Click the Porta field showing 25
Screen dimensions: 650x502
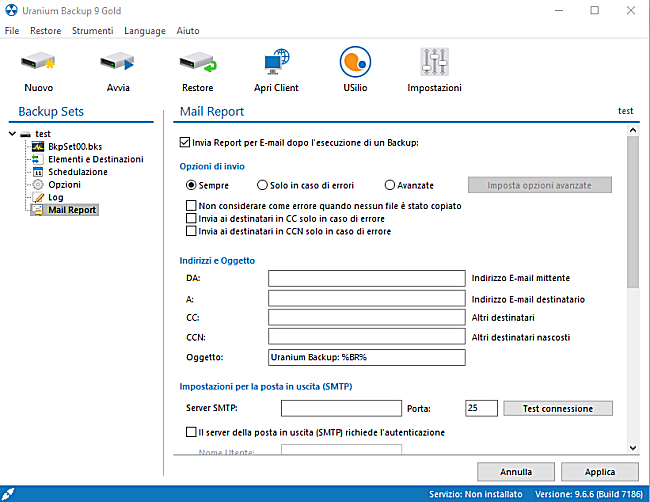(x=481, y=408)
